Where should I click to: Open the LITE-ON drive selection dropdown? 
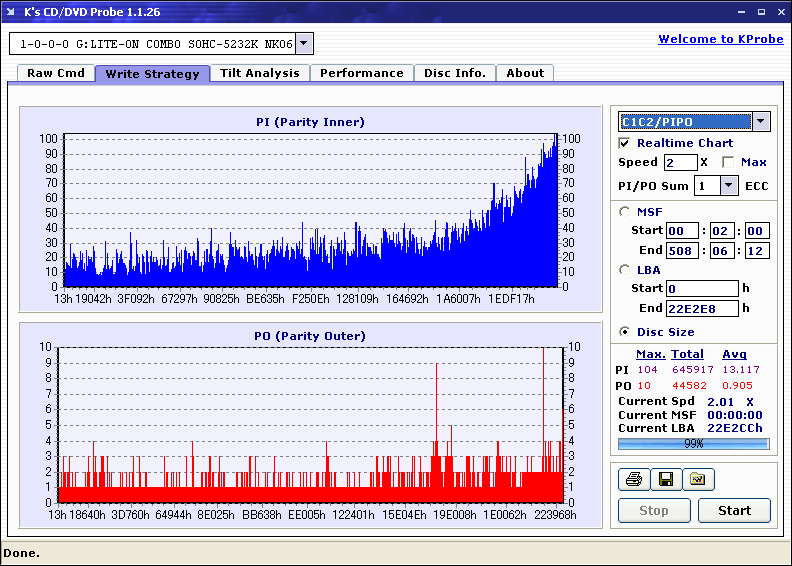pos(305,44)
